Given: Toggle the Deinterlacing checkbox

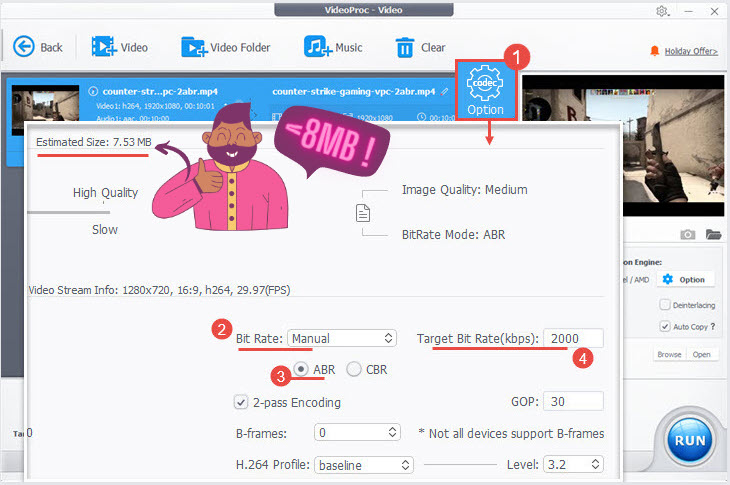Looking at the screenshot, I should 665,305.
